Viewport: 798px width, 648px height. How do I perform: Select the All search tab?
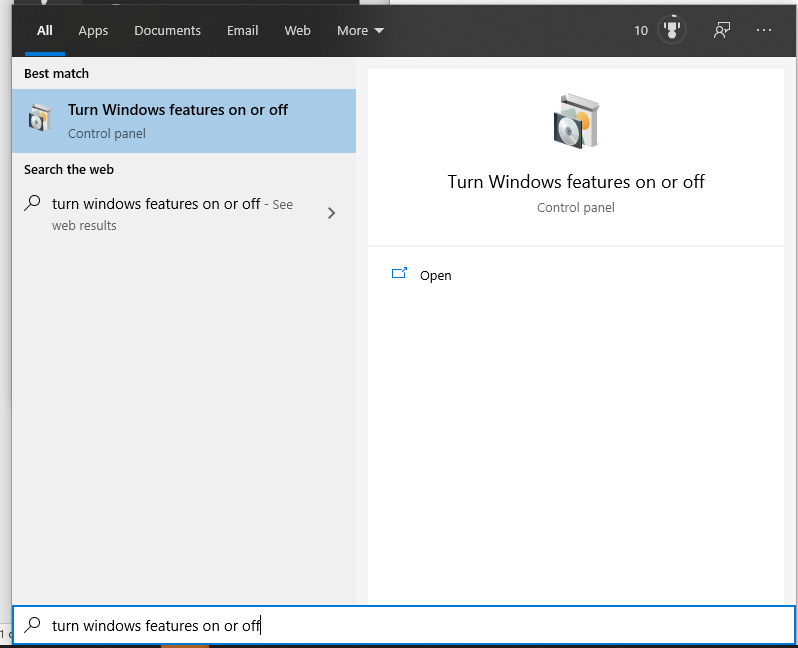(x=45, y=31)
